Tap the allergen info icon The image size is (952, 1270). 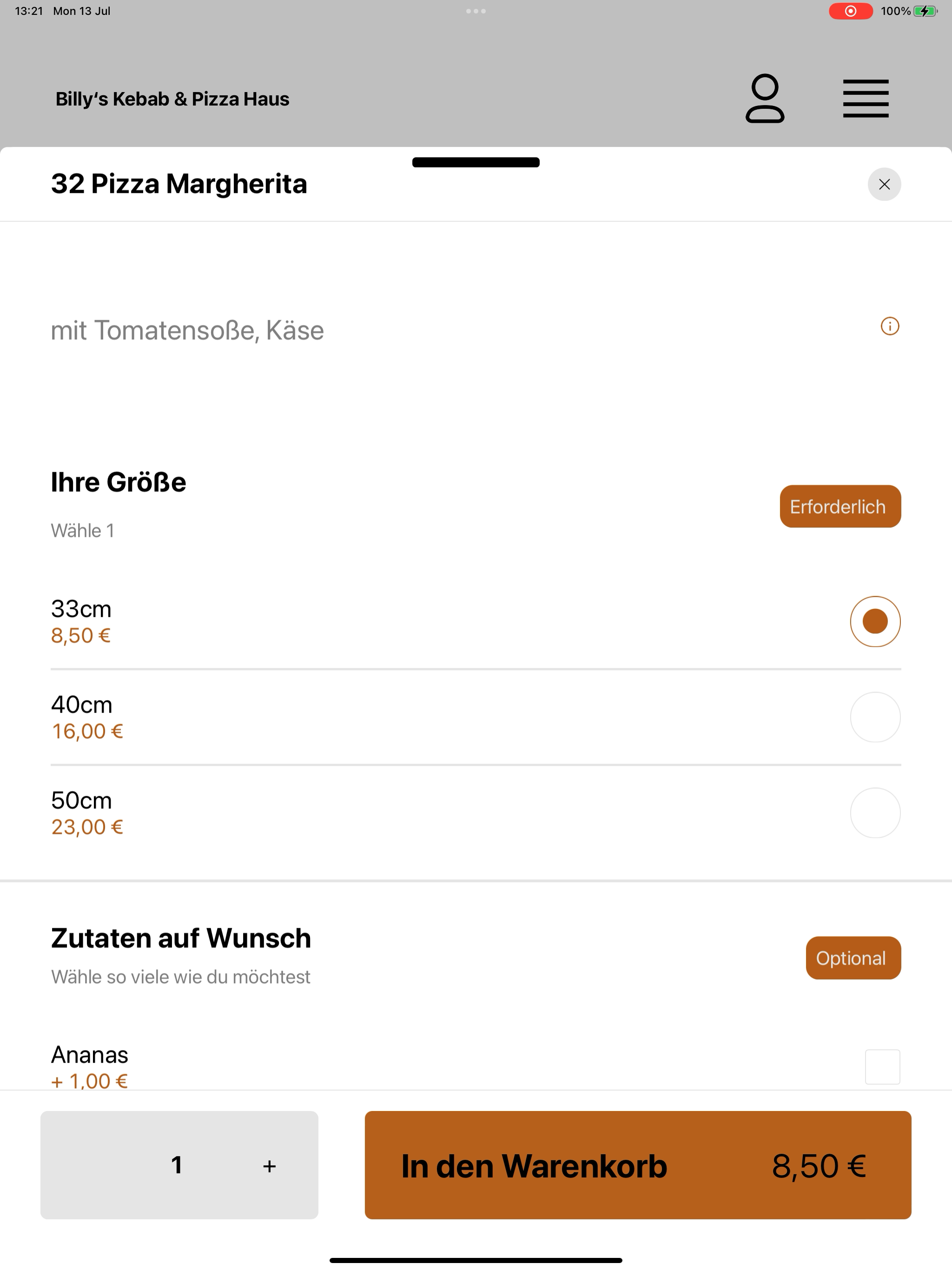[x=890, y=326]
